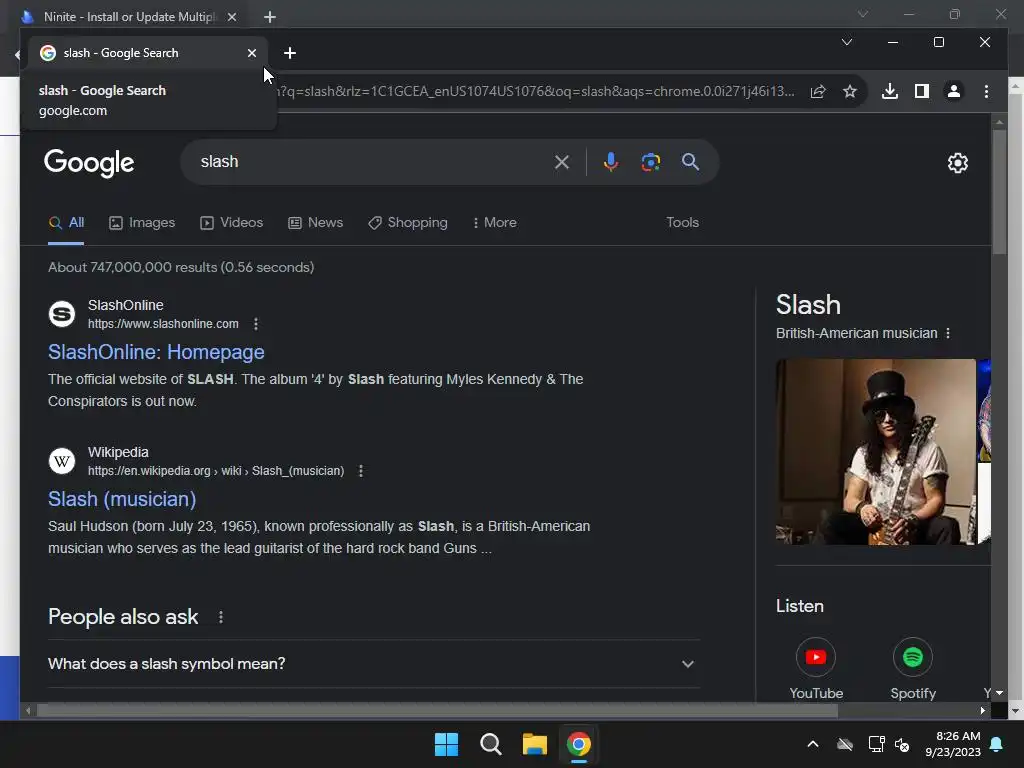Click the magnifier search button
1024x768 pixels.
click(690, 162)
